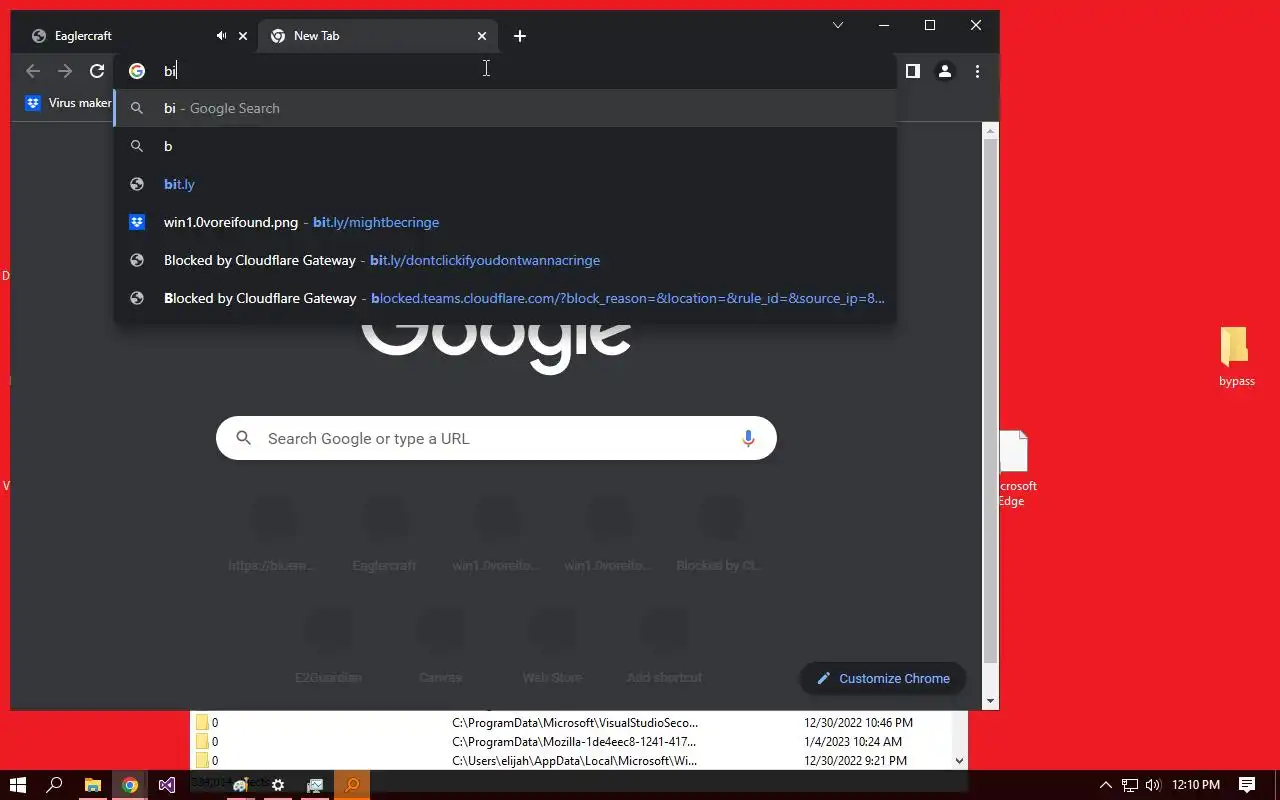The height and width of the screenshot is (800, 1280).
Task: Click the 12:10 PM clock
Action: tap(1195, 785)
